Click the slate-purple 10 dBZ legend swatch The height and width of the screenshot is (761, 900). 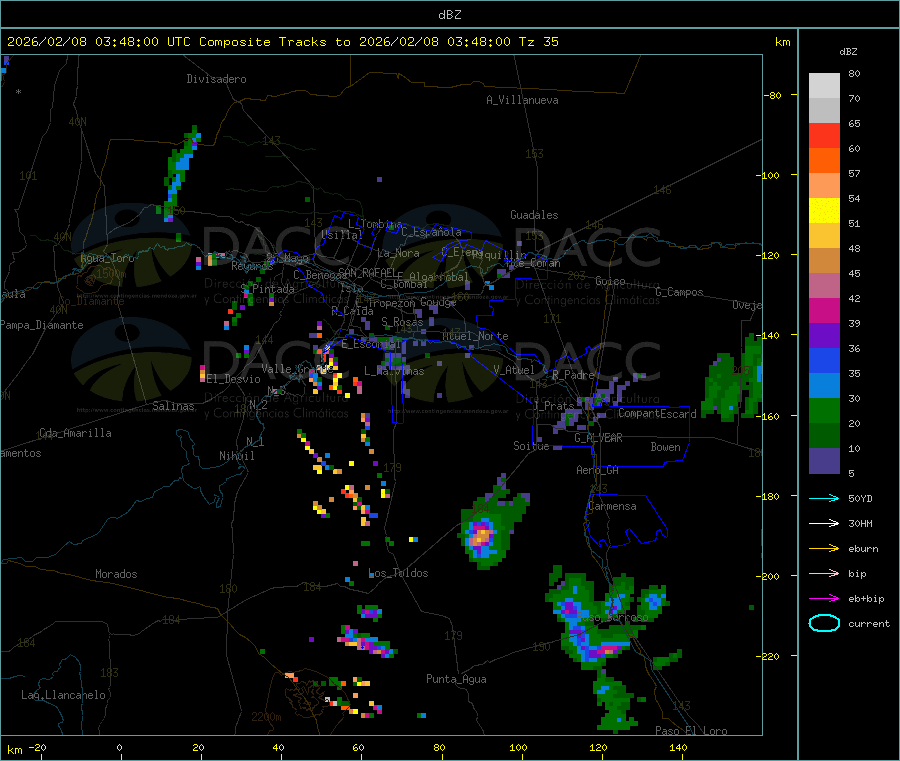pos(824,460)
